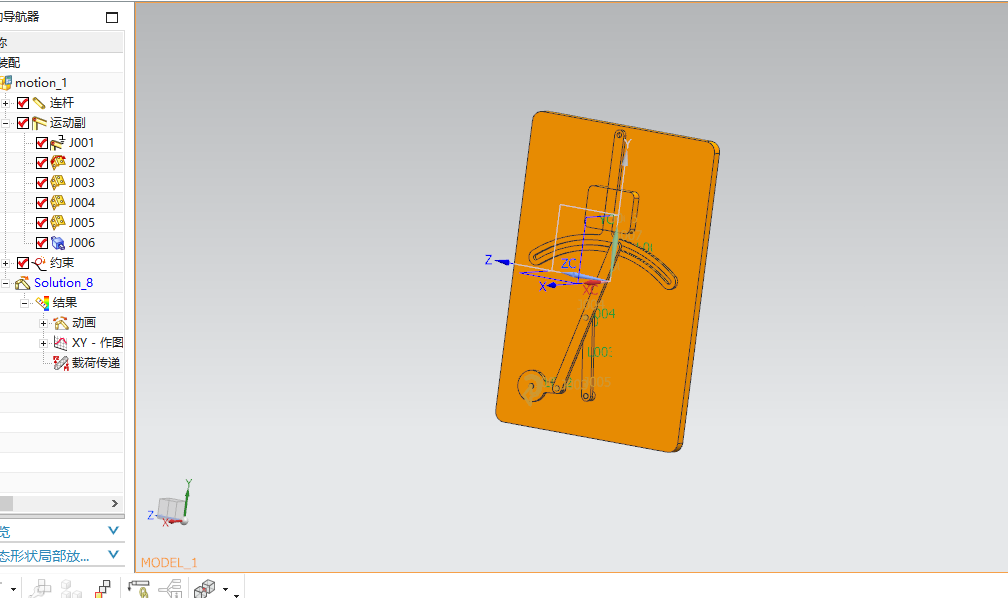Toggle the 连杆 checkbox

click(23, 103)
